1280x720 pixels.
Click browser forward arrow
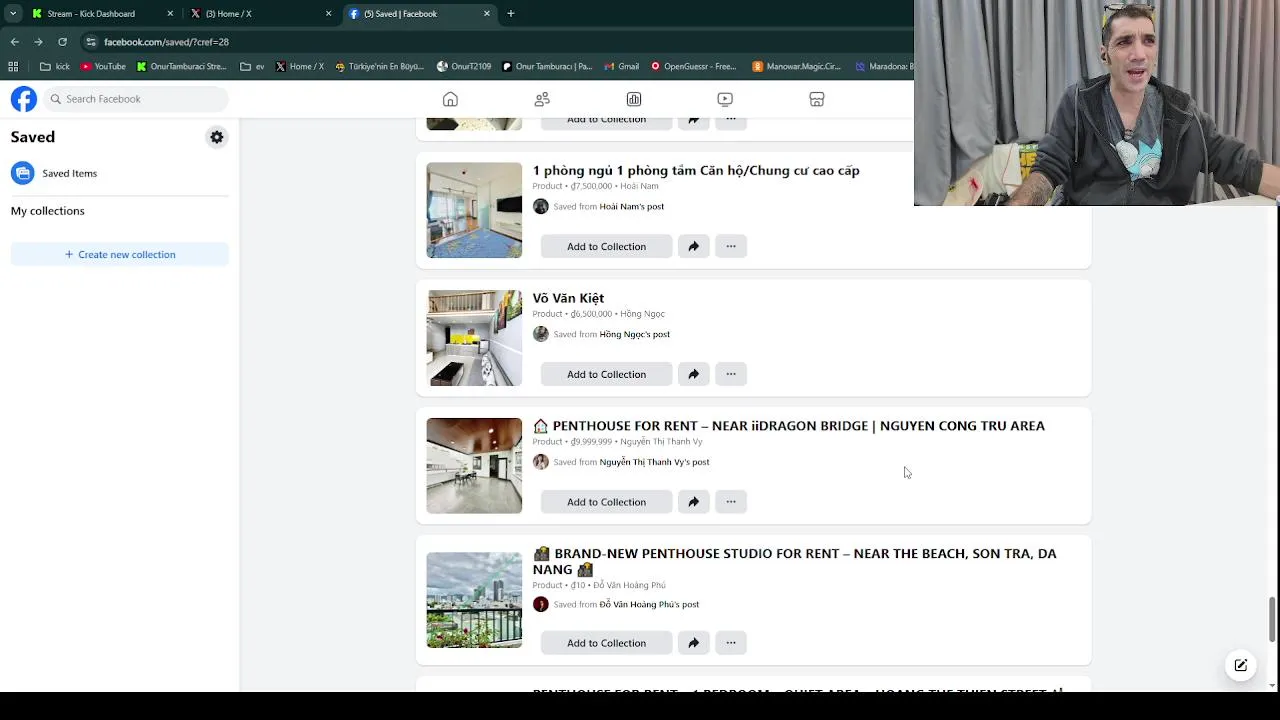pos(38,42)
